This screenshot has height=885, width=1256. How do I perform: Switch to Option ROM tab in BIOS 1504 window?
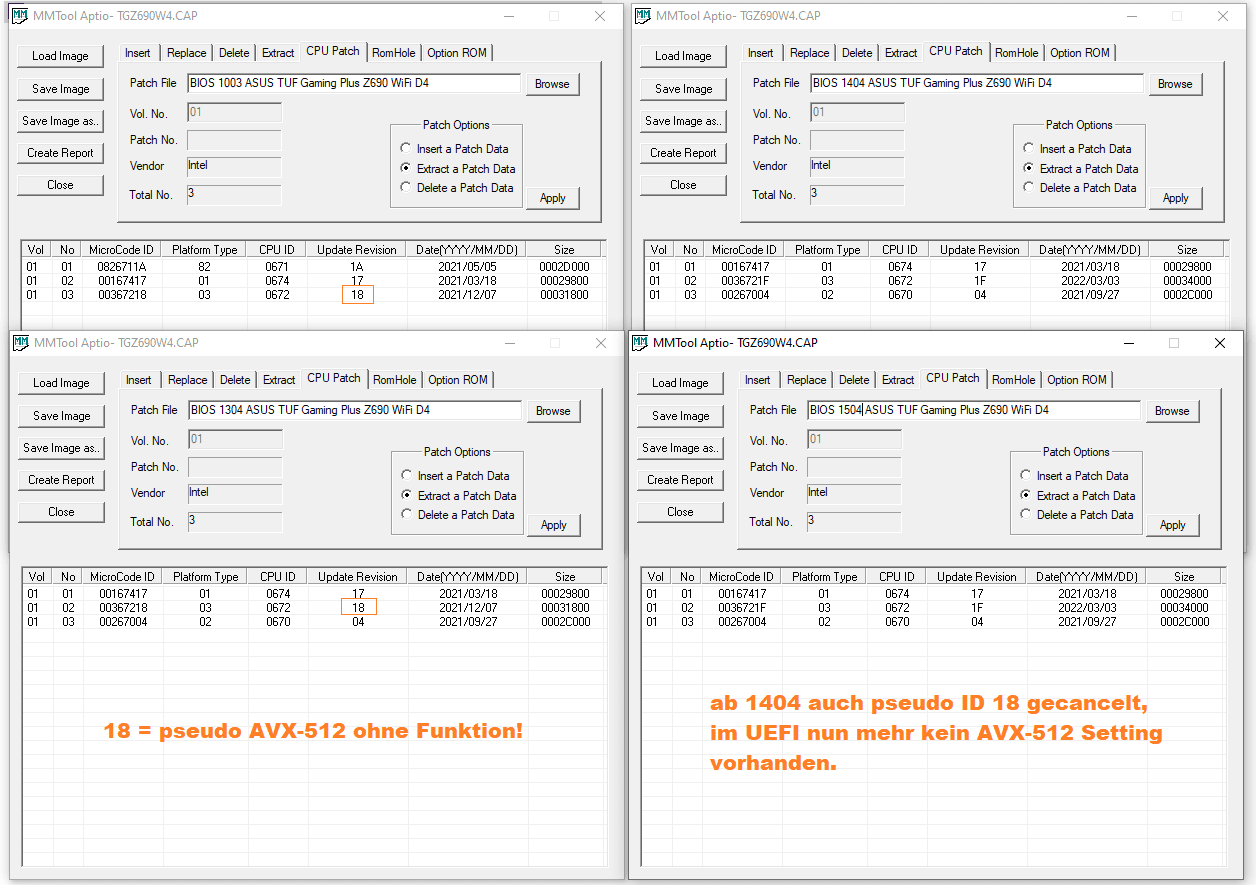[x=1077, y=380]
